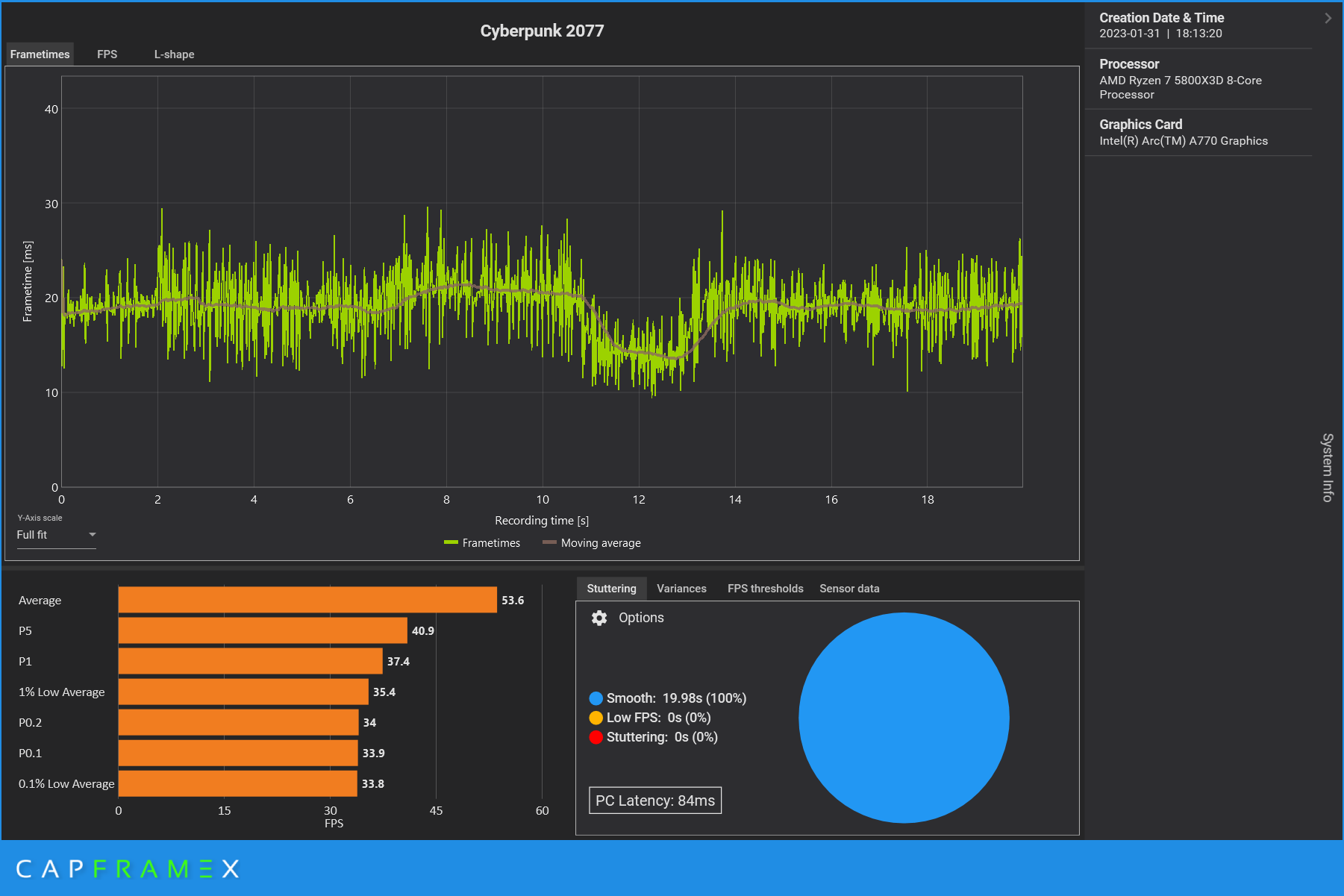Switch to the FPS tab

(x=107, y=54)
